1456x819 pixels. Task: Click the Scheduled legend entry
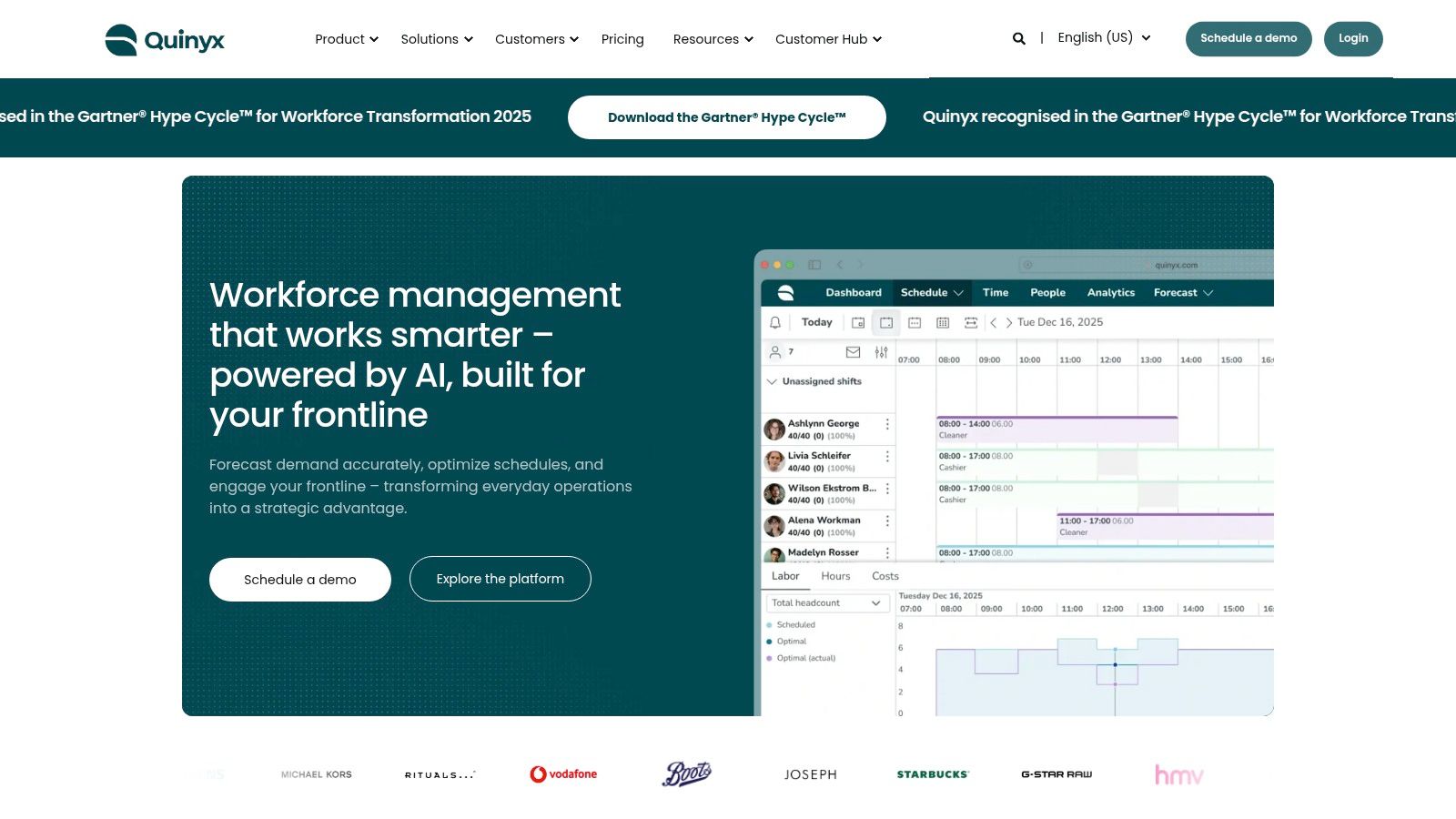pyautogui.click(x=792, y=625)
